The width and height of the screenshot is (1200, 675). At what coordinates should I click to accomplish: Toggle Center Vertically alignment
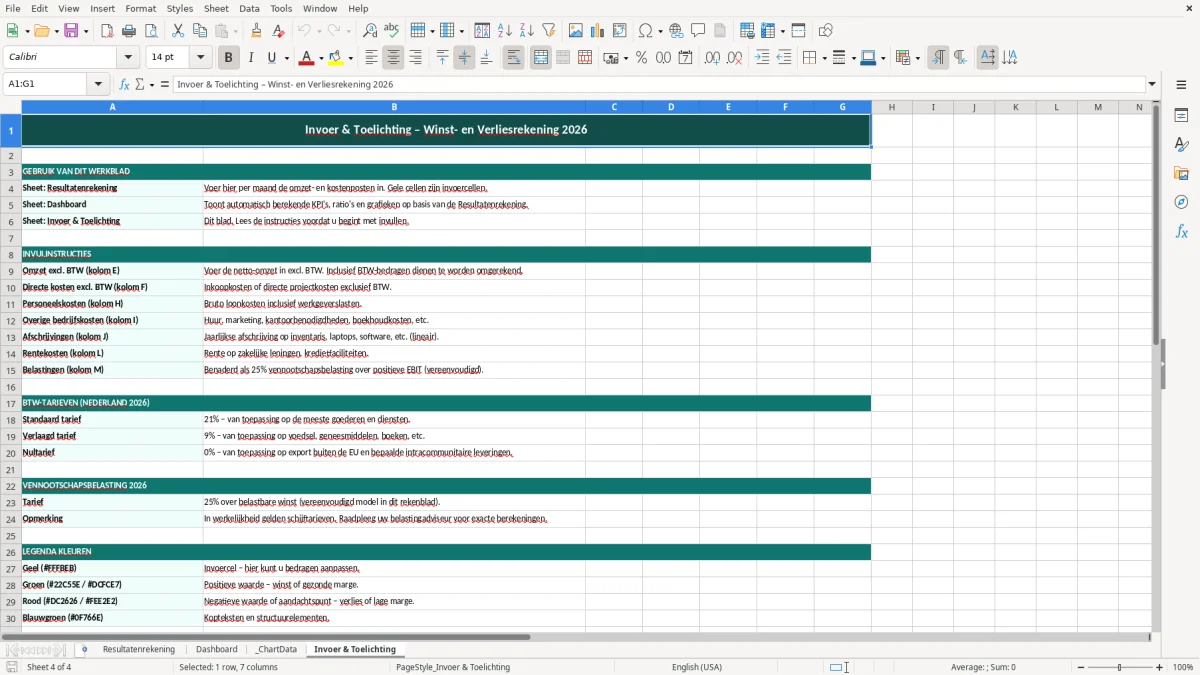tap(464, 58)
